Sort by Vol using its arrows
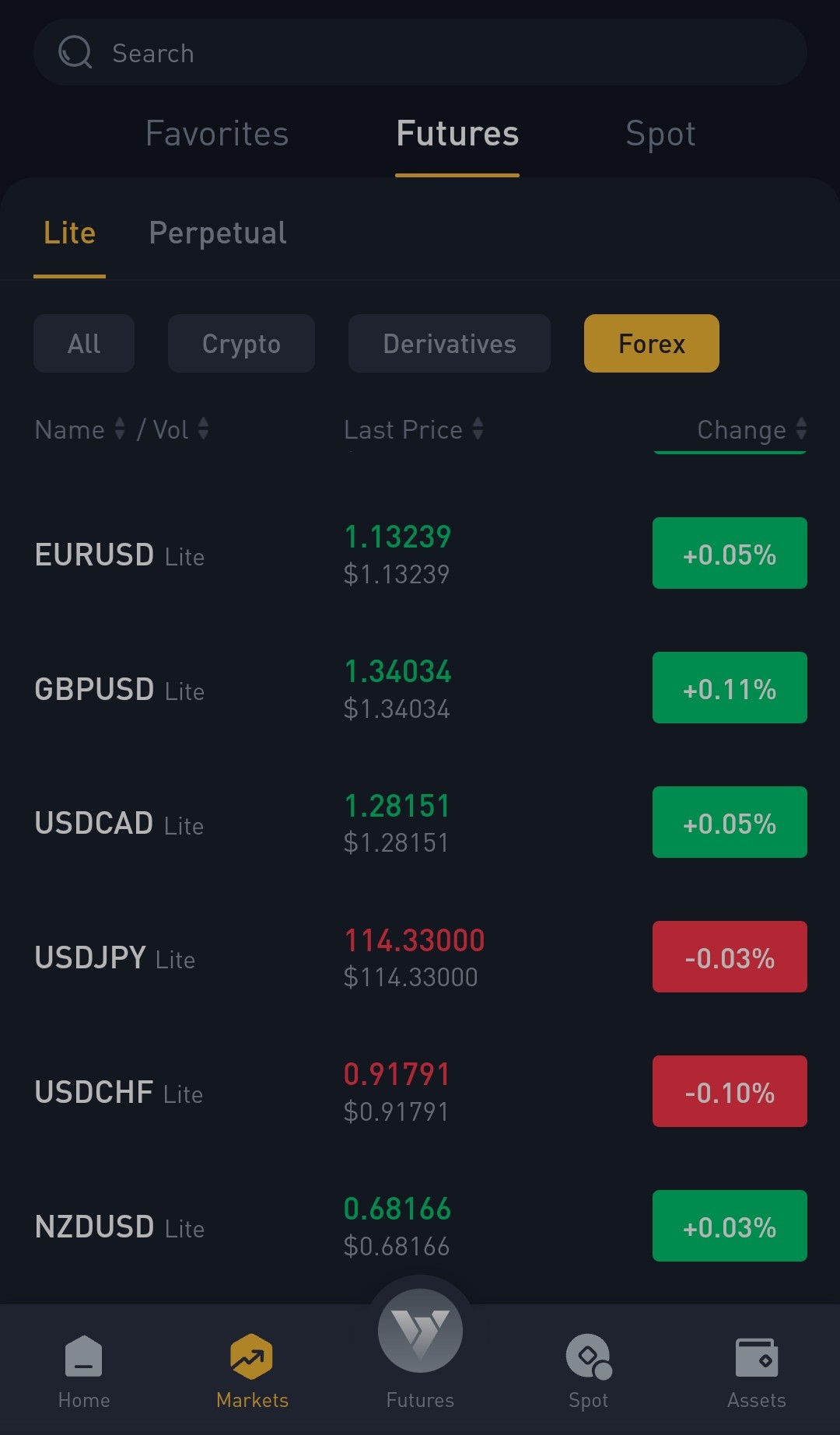Screen dimensions: 840x1435 pyautogui.click(x=203, y=429)
